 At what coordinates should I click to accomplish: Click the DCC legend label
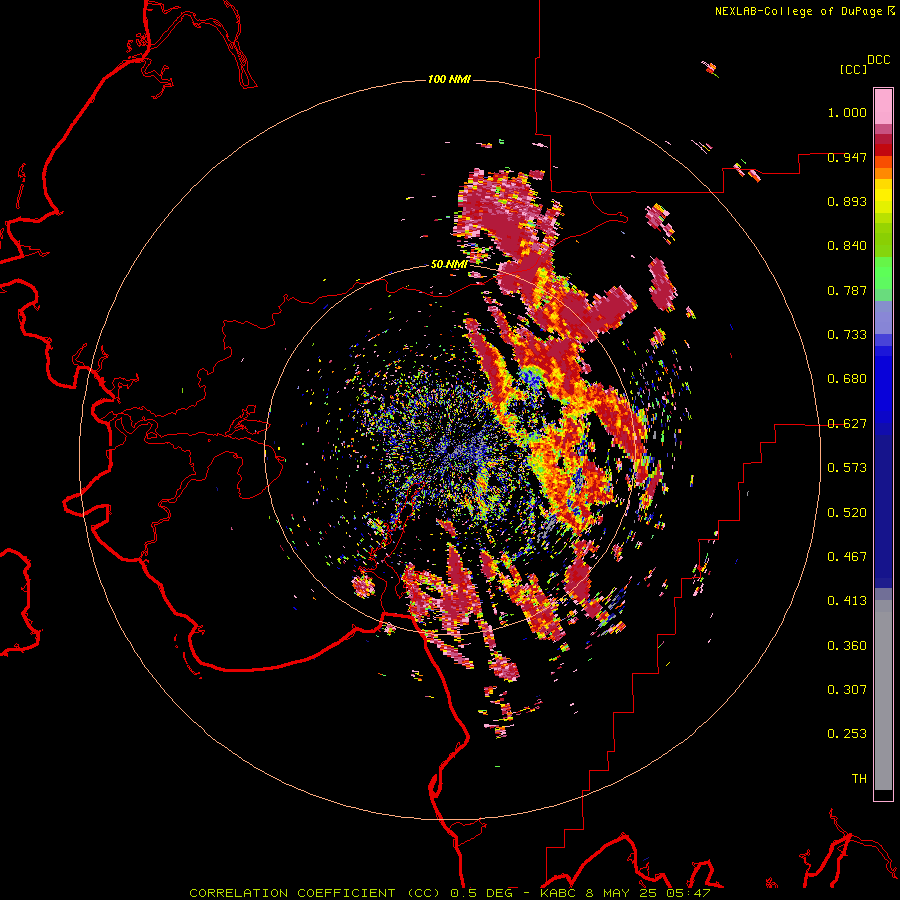(x=879, y=60)
